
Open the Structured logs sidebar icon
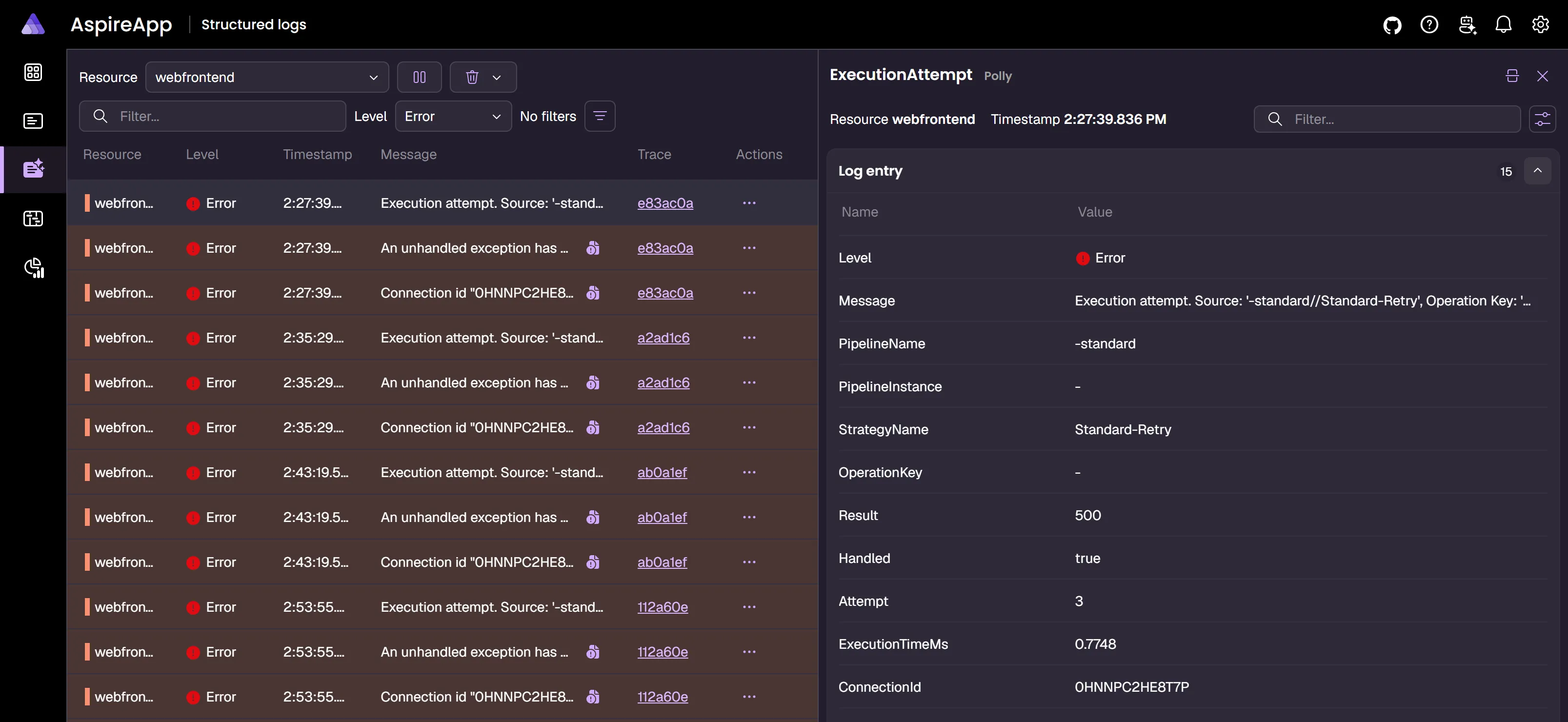33,169
